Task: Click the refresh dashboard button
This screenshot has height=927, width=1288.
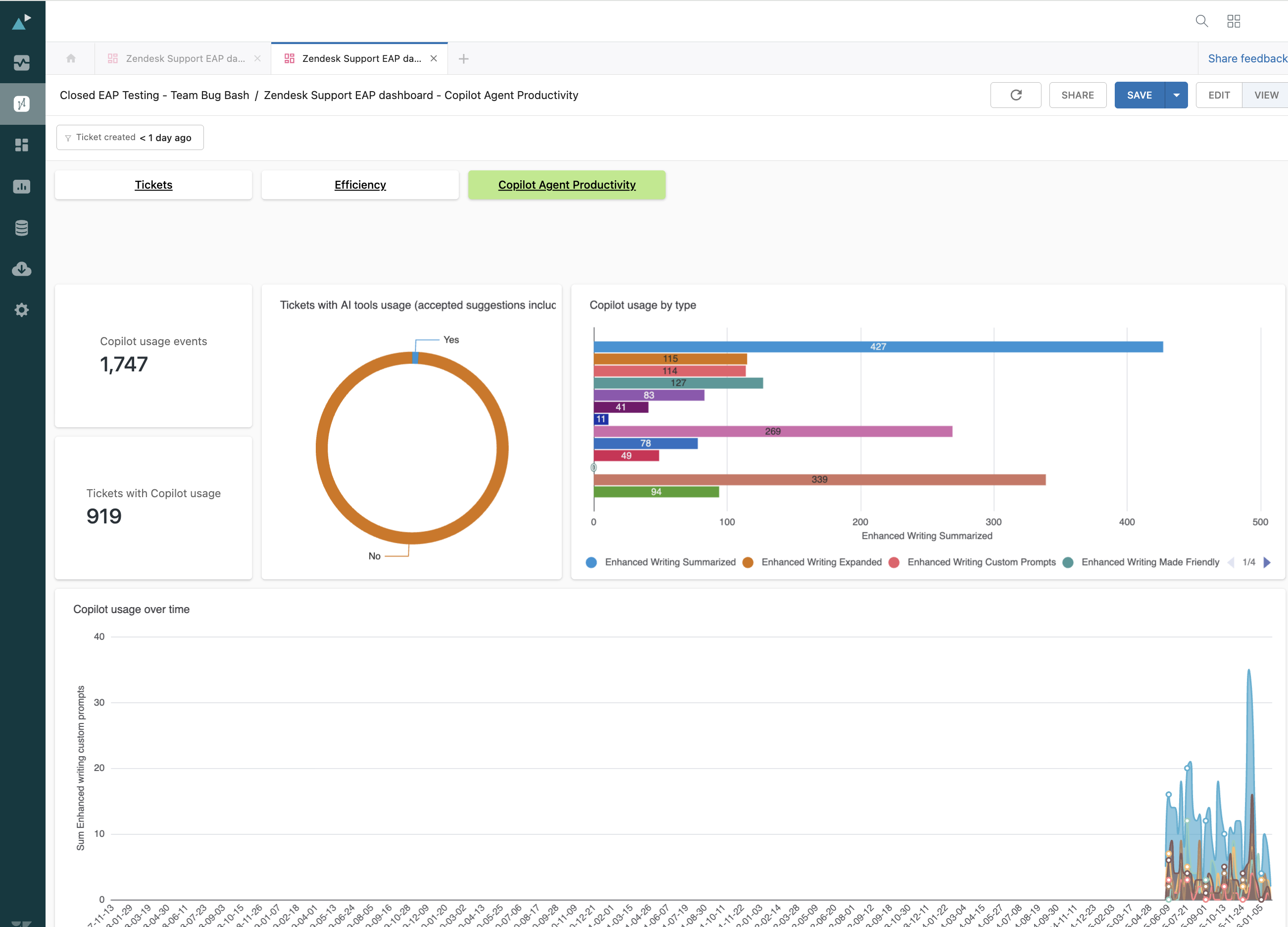Action: (1015, 95)
